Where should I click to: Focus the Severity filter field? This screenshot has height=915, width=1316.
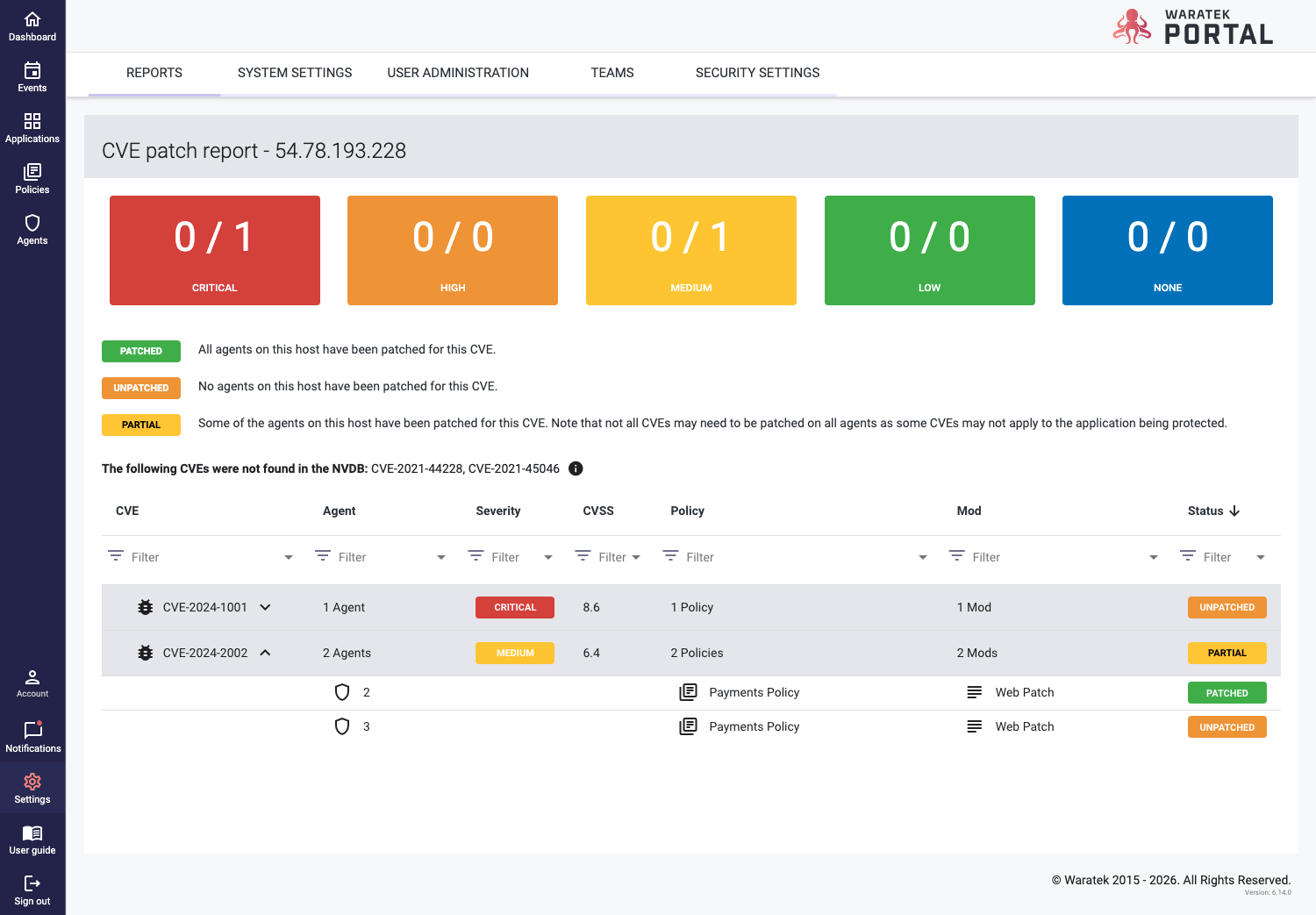pyautogui.click(x=513, y=557)
